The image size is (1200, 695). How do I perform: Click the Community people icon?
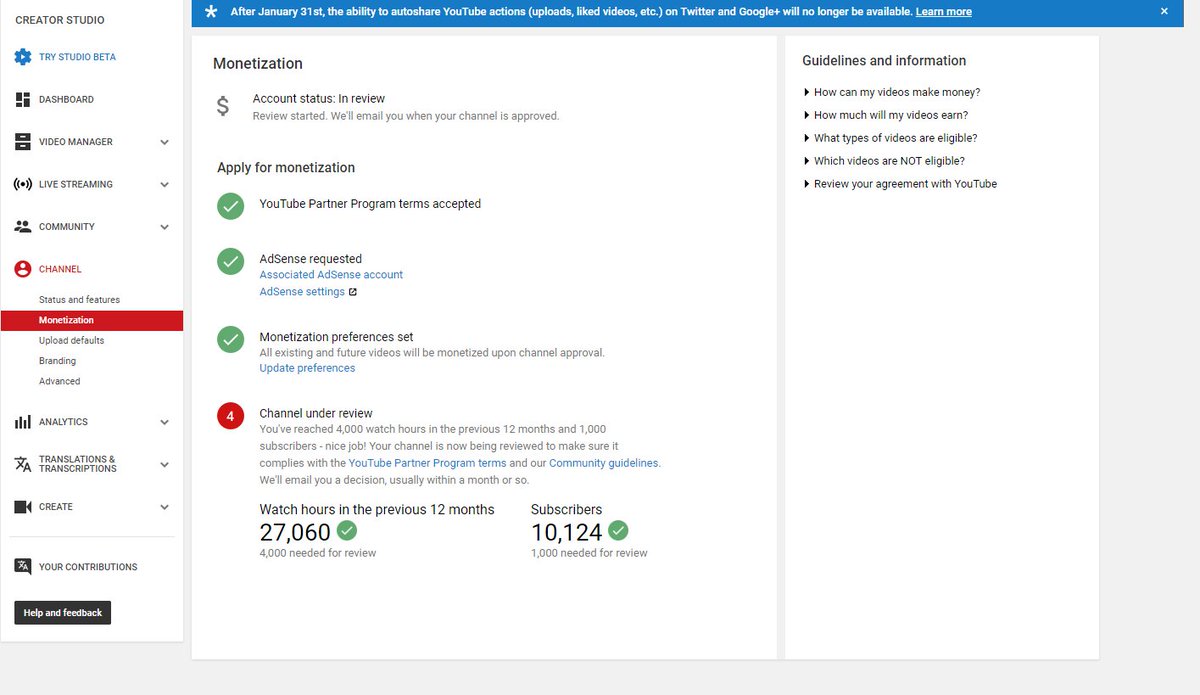[23, 227]
